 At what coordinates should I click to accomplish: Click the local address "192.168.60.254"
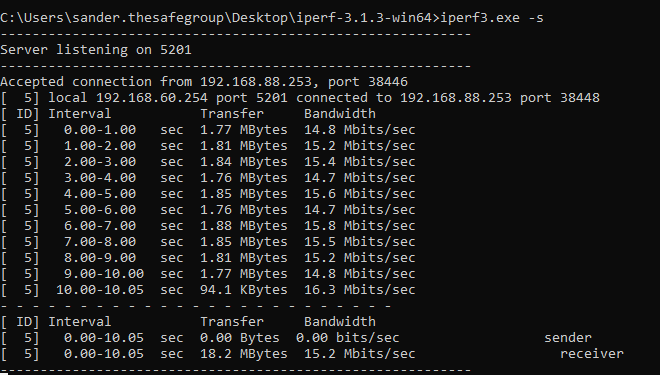(x=152, y=98)
